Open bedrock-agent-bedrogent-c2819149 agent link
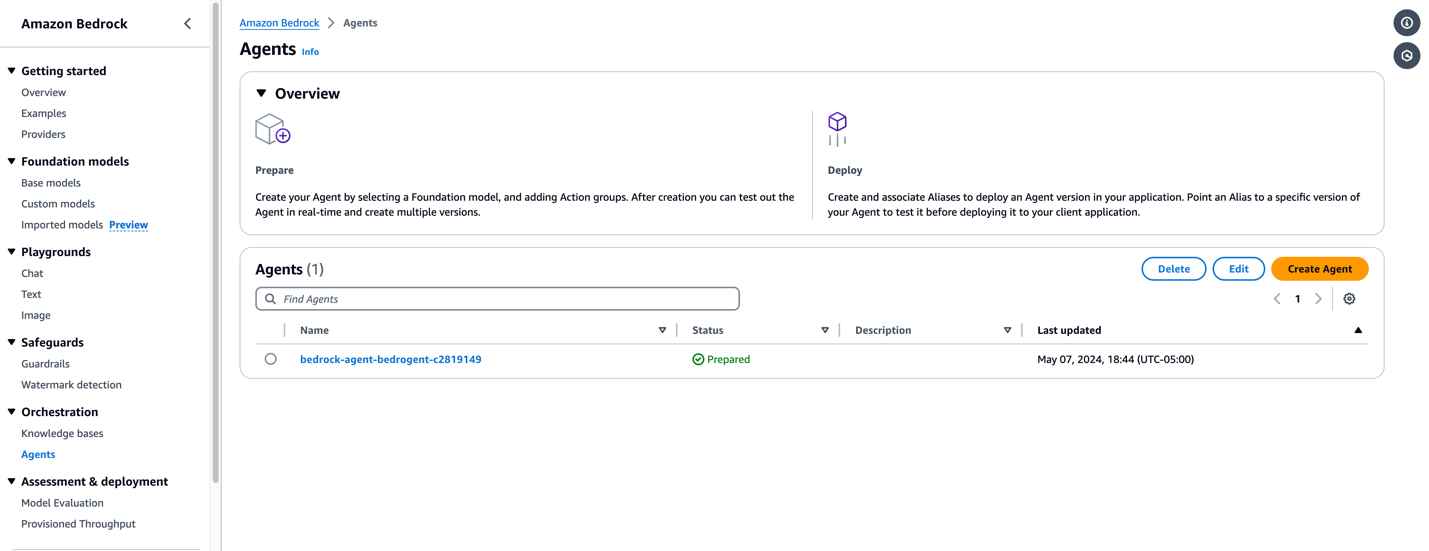The image size is (1429, 551). [390, 359]
